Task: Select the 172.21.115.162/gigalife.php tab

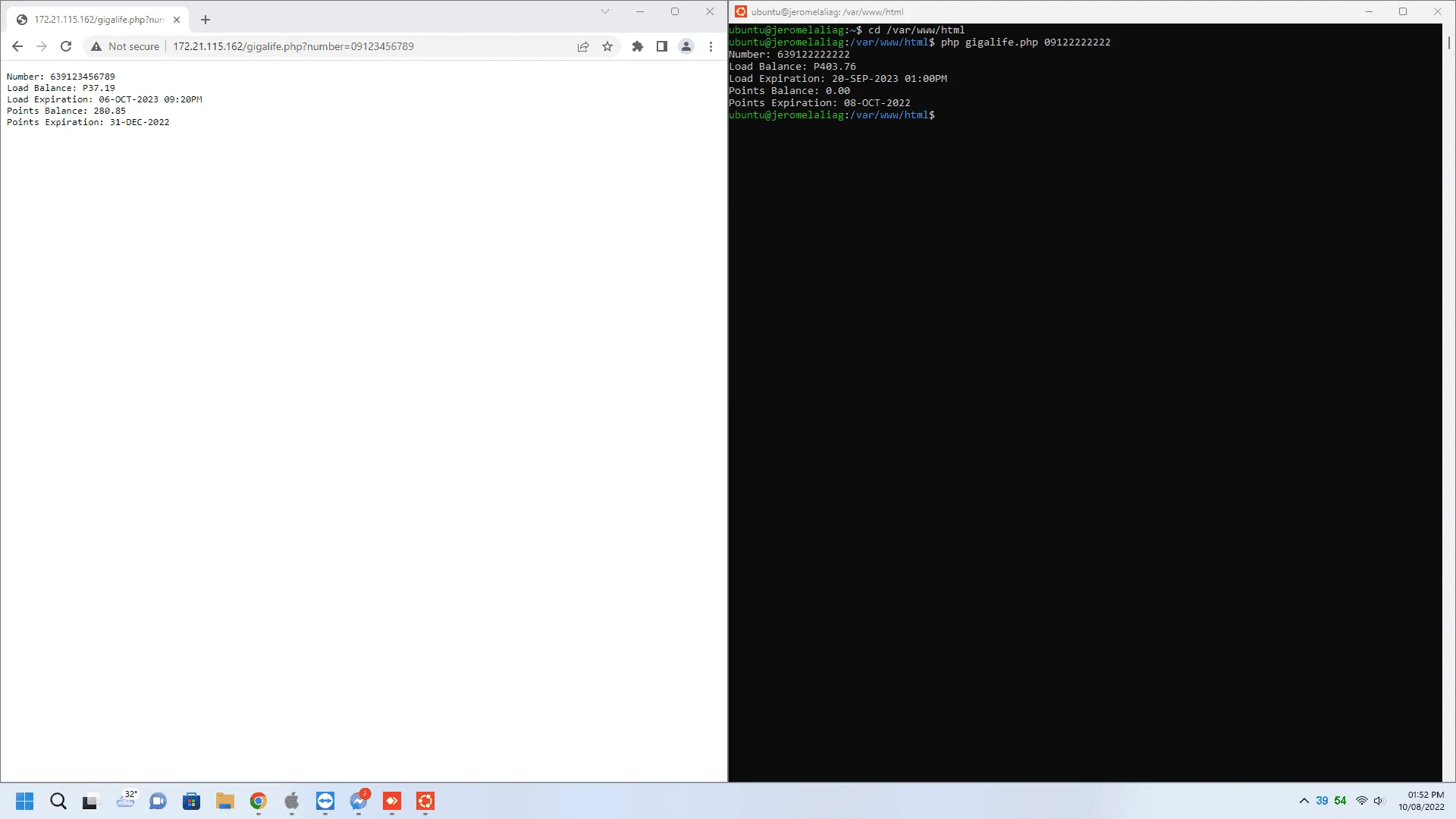Action: click(x=97, y=20)
